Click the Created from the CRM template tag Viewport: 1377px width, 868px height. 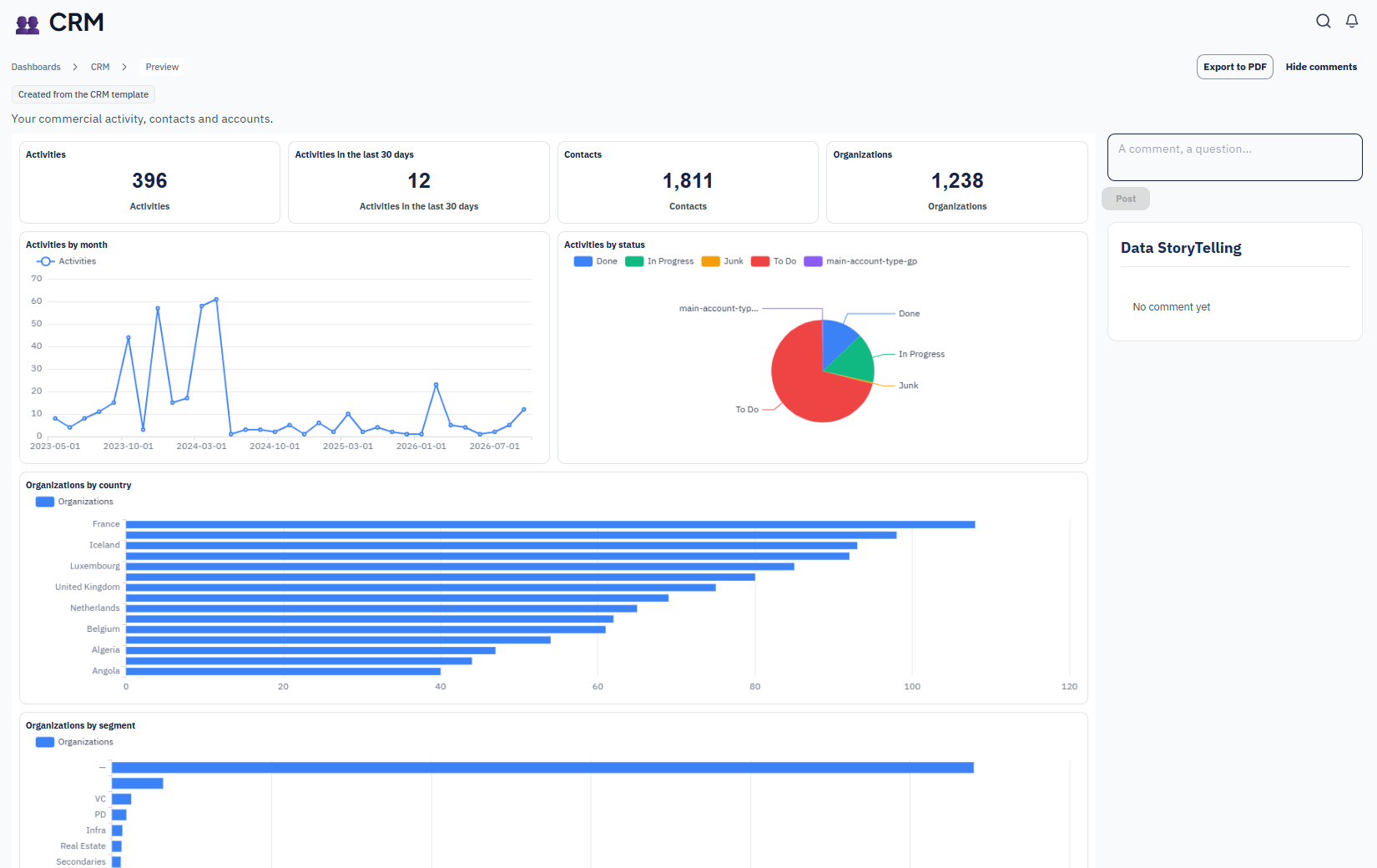(x=83, y=94)
